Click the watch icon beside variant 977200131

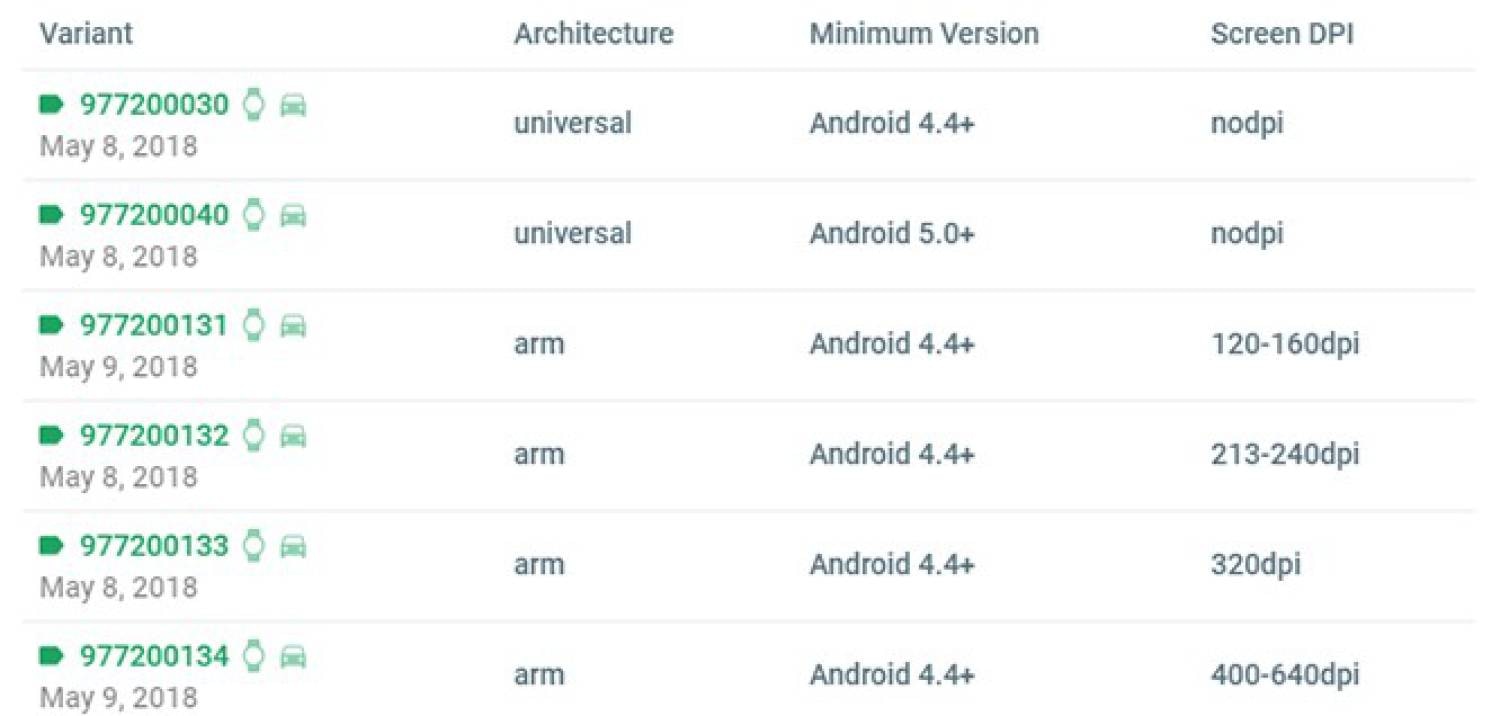255,325
